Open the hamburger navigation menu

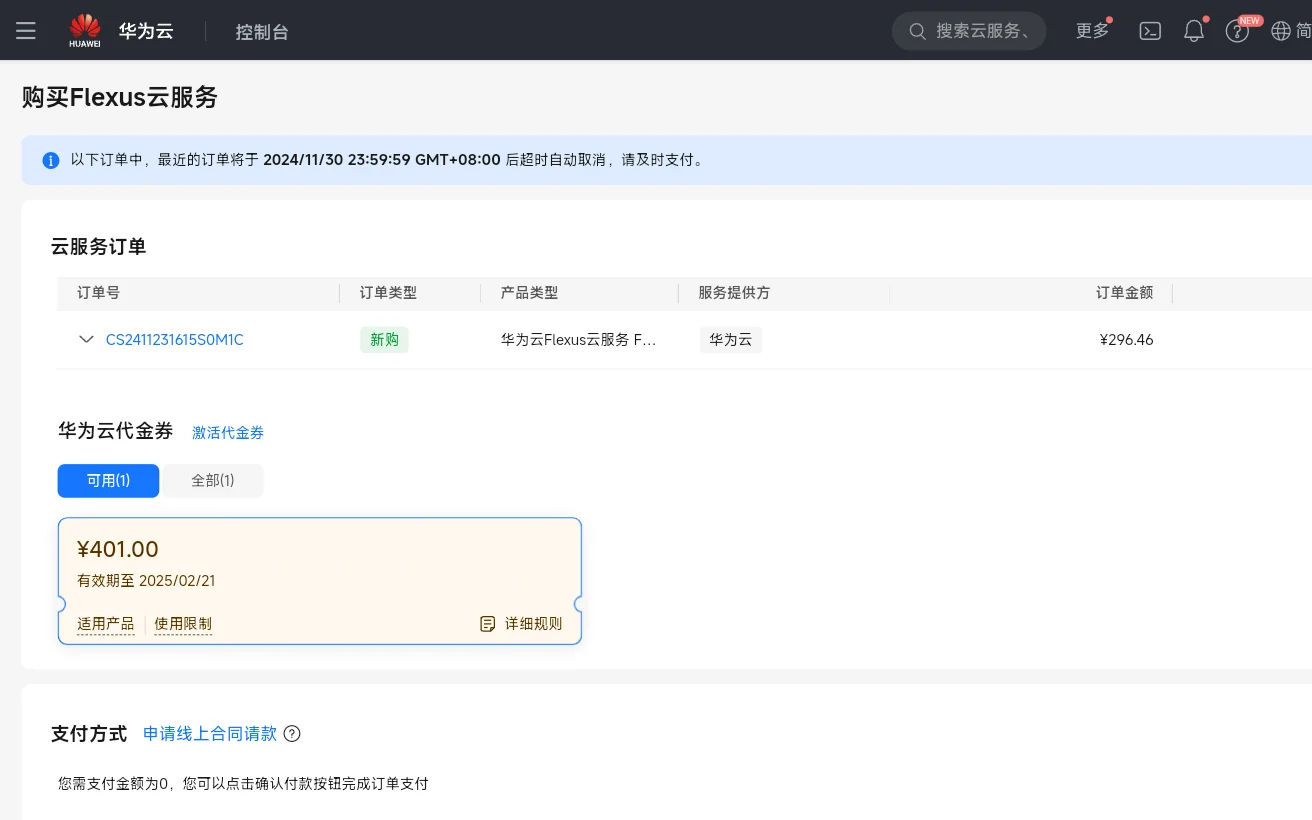26,31
